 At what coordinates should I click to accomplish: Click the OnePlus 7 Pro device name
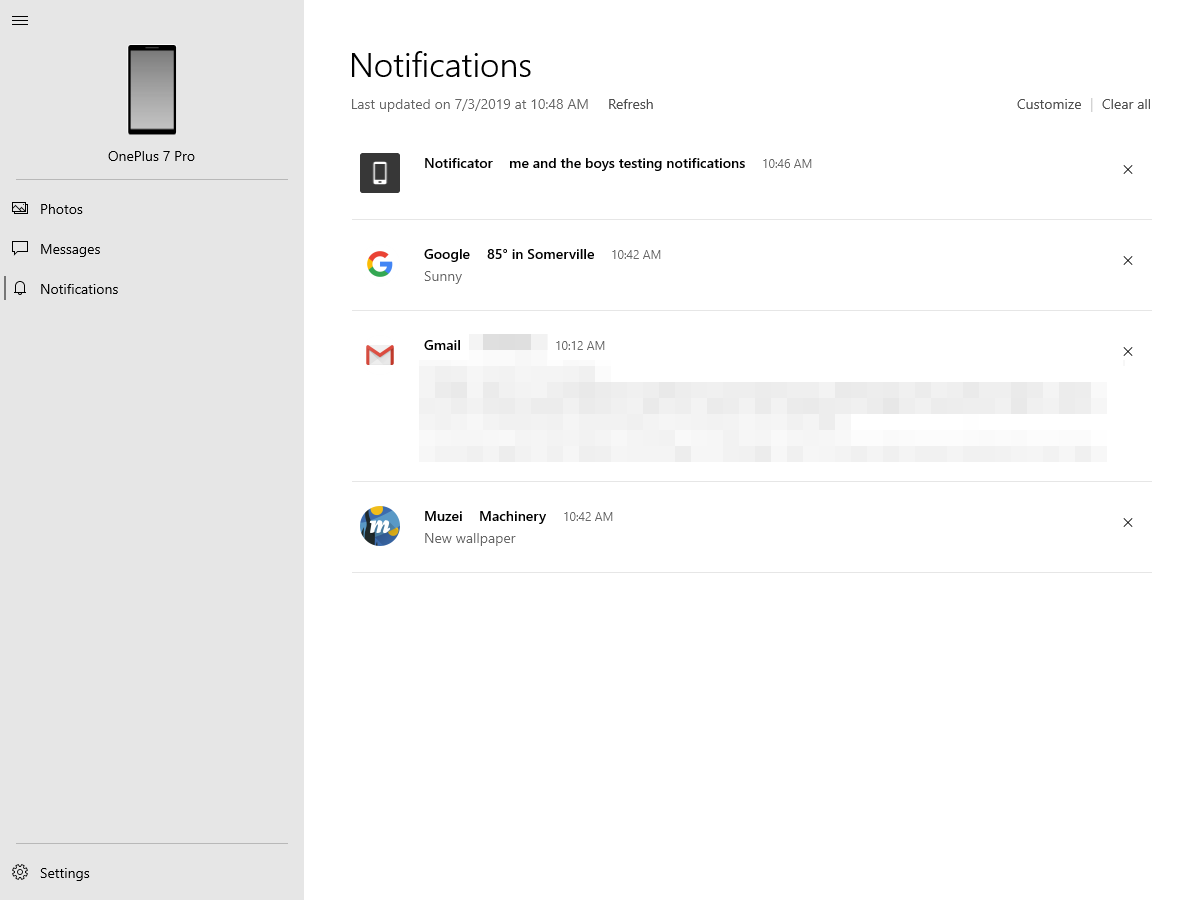152,156
